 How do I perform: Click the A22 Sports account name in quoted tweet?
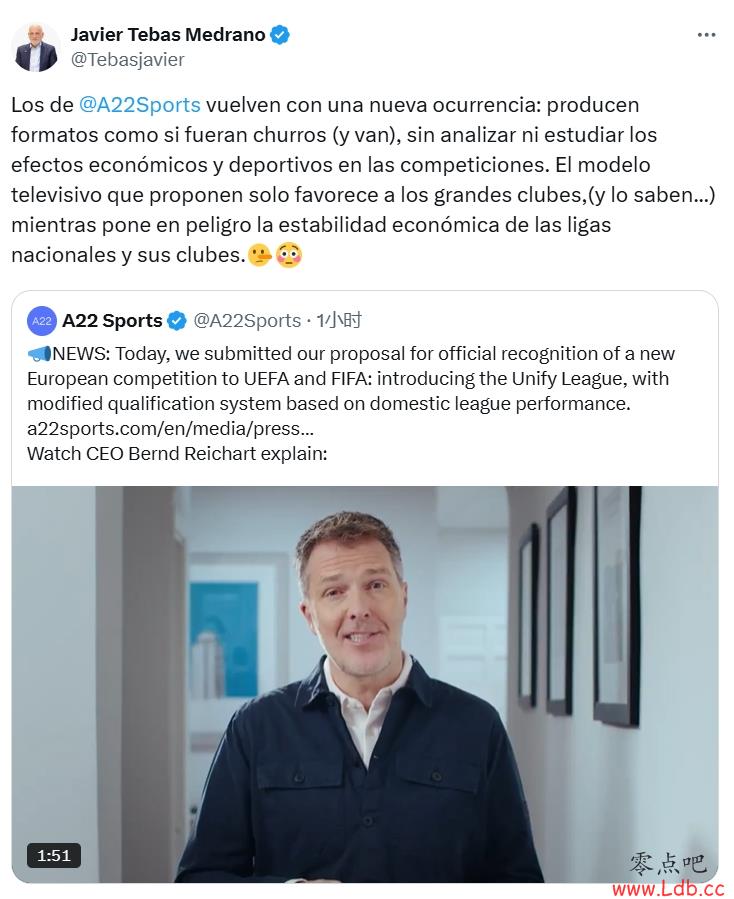pos(112,320)
